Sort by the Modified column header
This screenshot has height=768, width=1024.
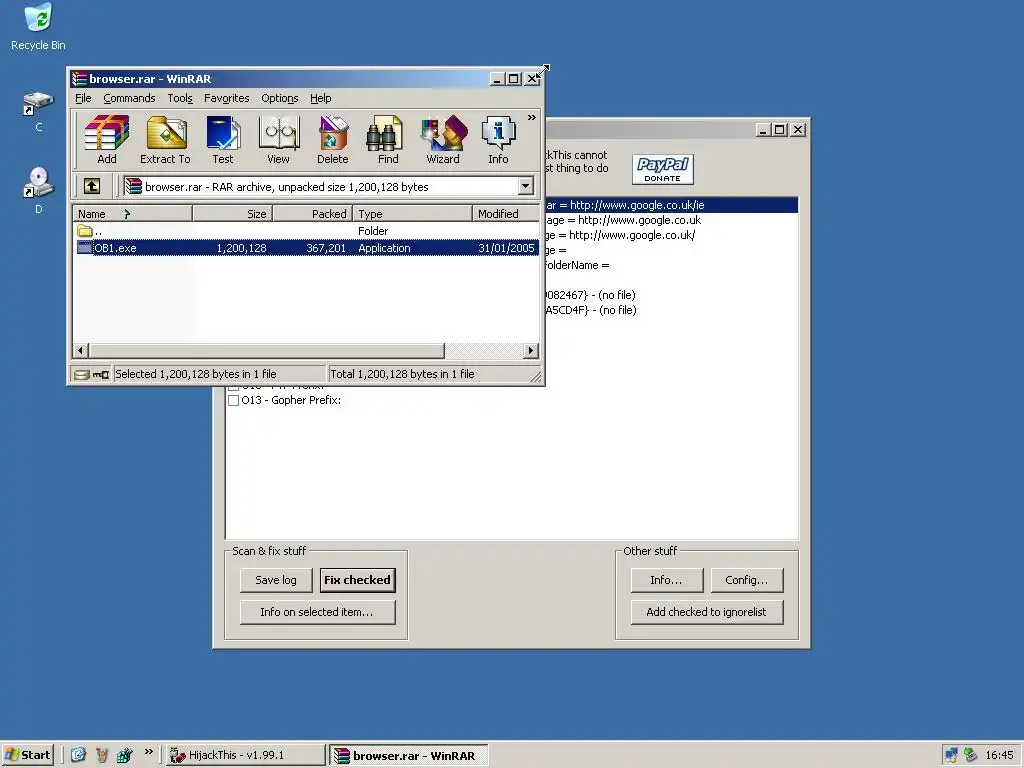coord(506,214)
